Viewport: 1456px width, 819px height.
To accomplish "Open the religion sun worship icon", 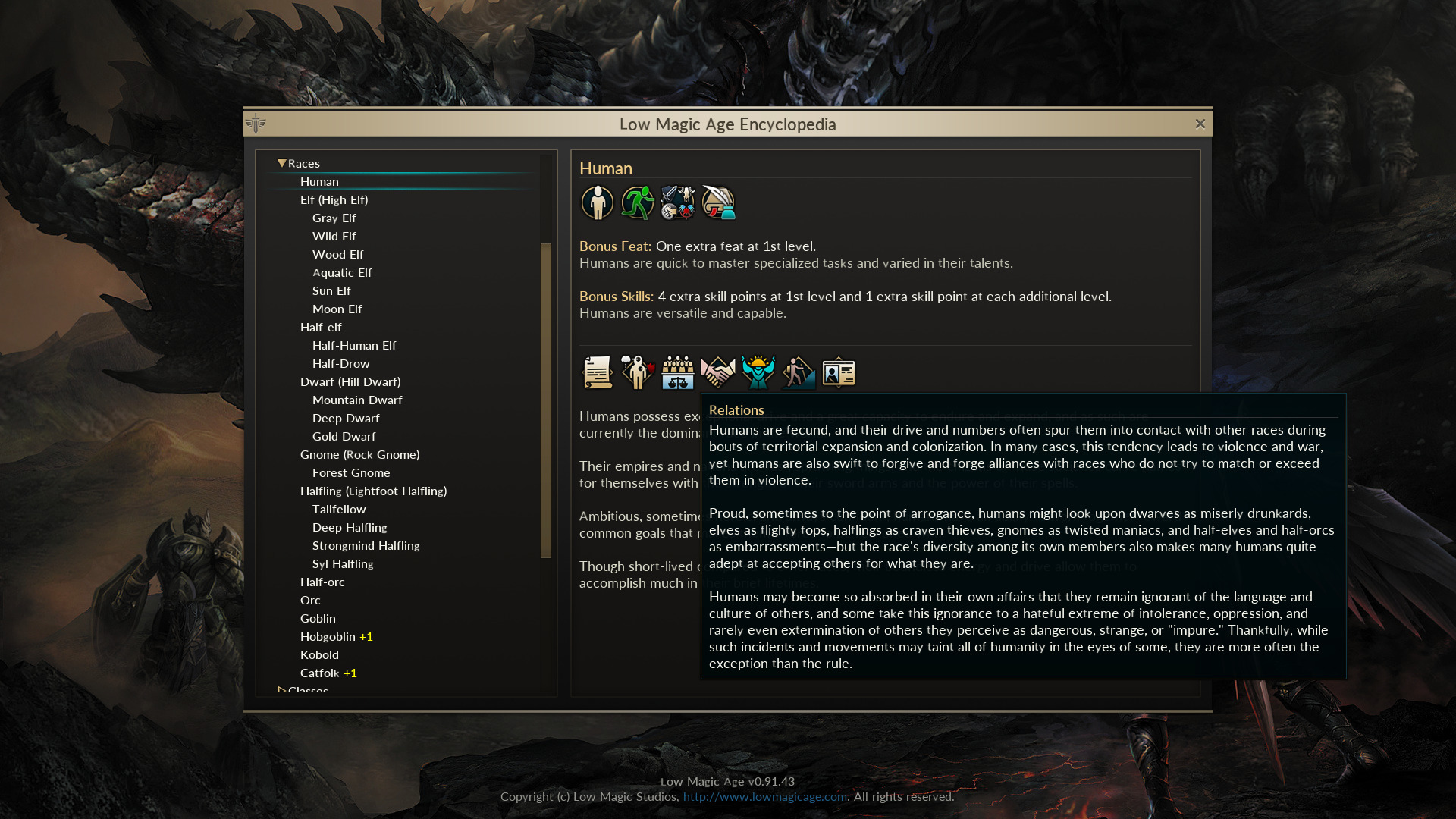I will [x=758, y=372].
